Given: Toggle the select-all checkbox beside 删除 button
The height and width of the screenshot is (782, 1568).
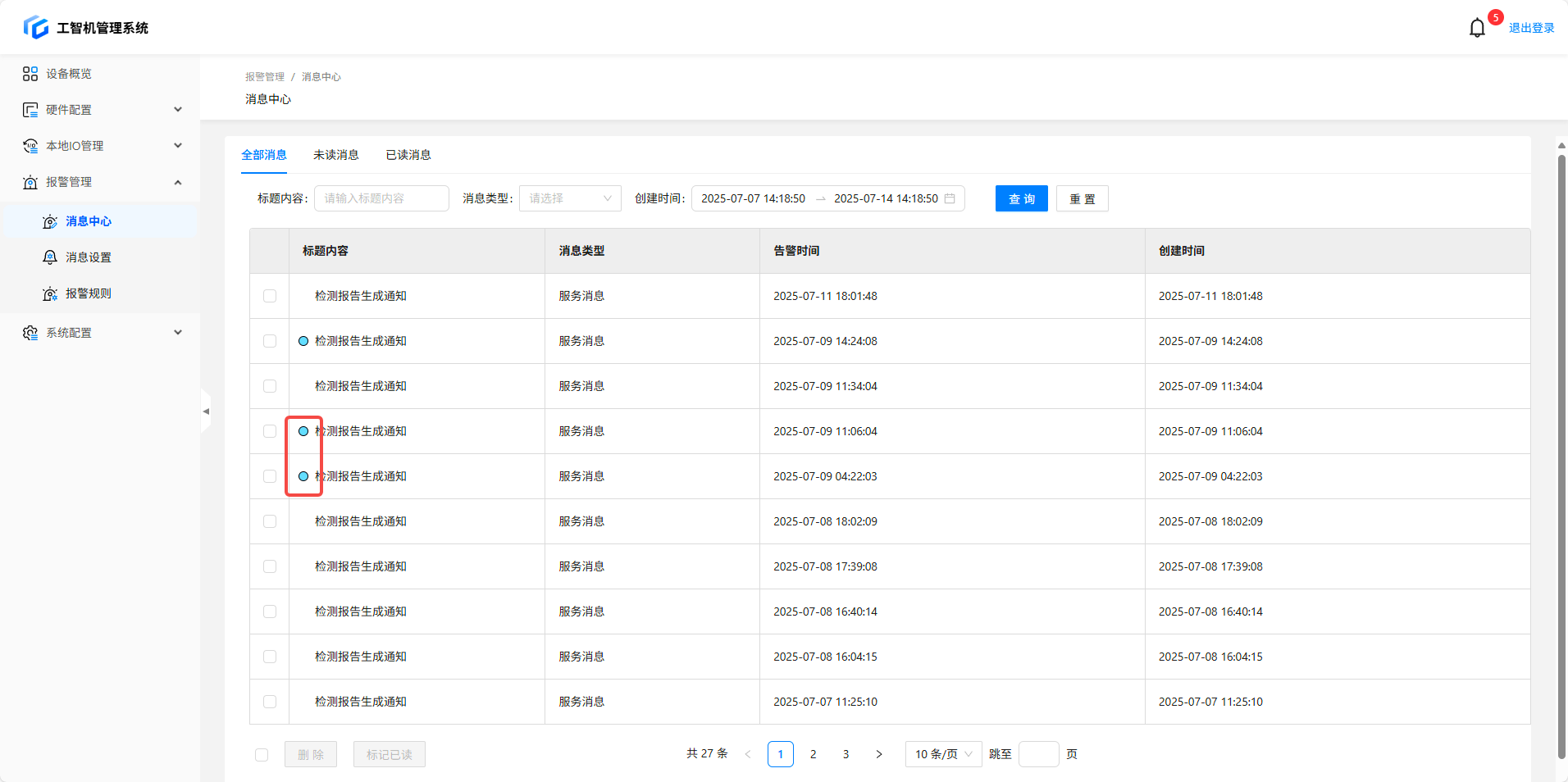Looking at the screenshot, I should 262,755.
